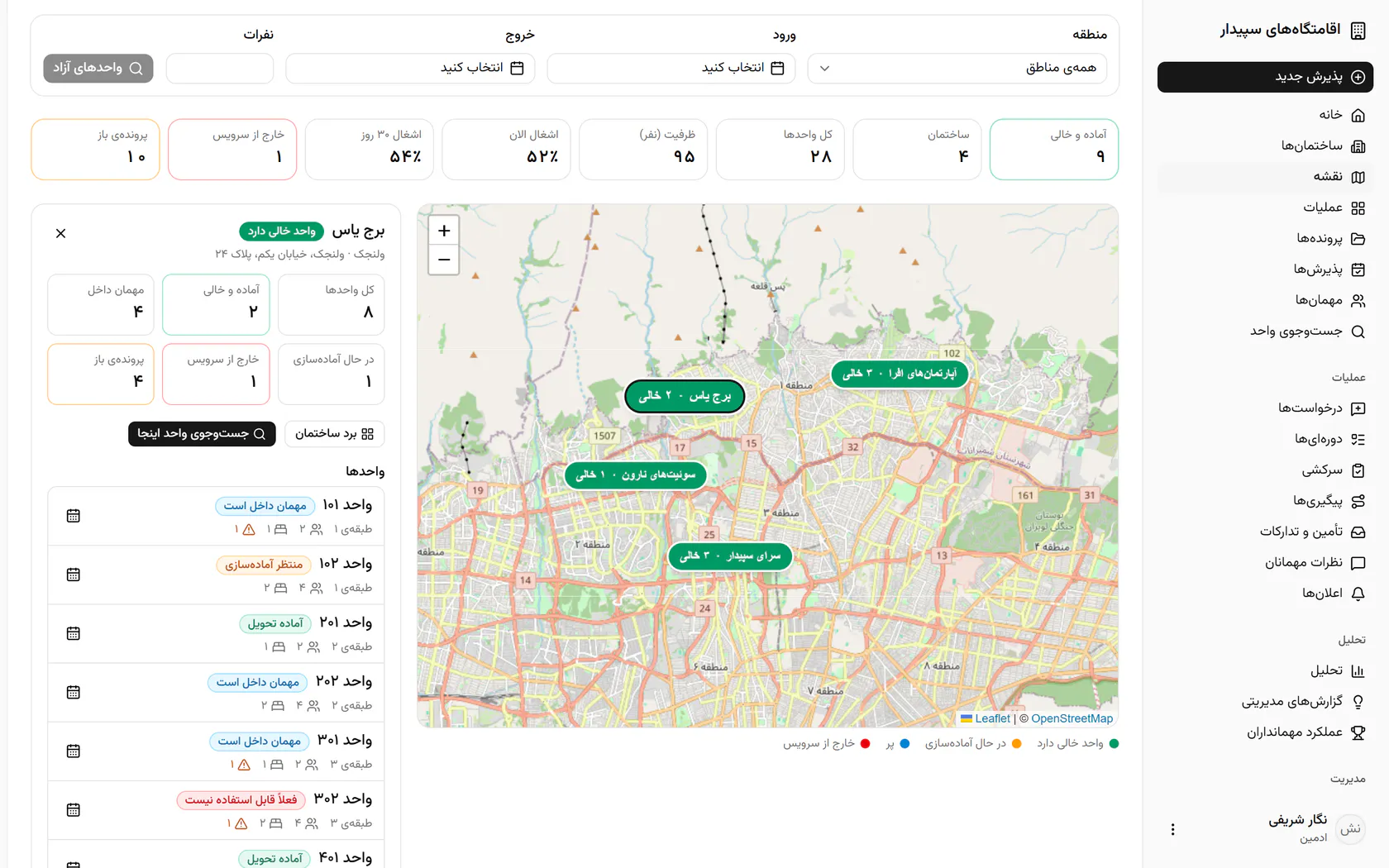1389x868 pixels.
Task: Open the Leaflet attribution link
Action: (986, 718)
